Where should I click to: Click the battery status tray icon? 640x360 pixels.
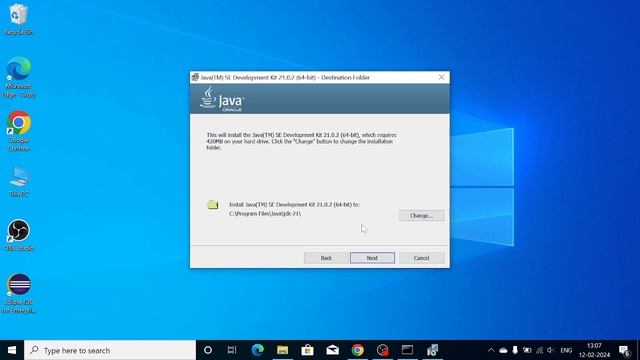pos(527,350)
